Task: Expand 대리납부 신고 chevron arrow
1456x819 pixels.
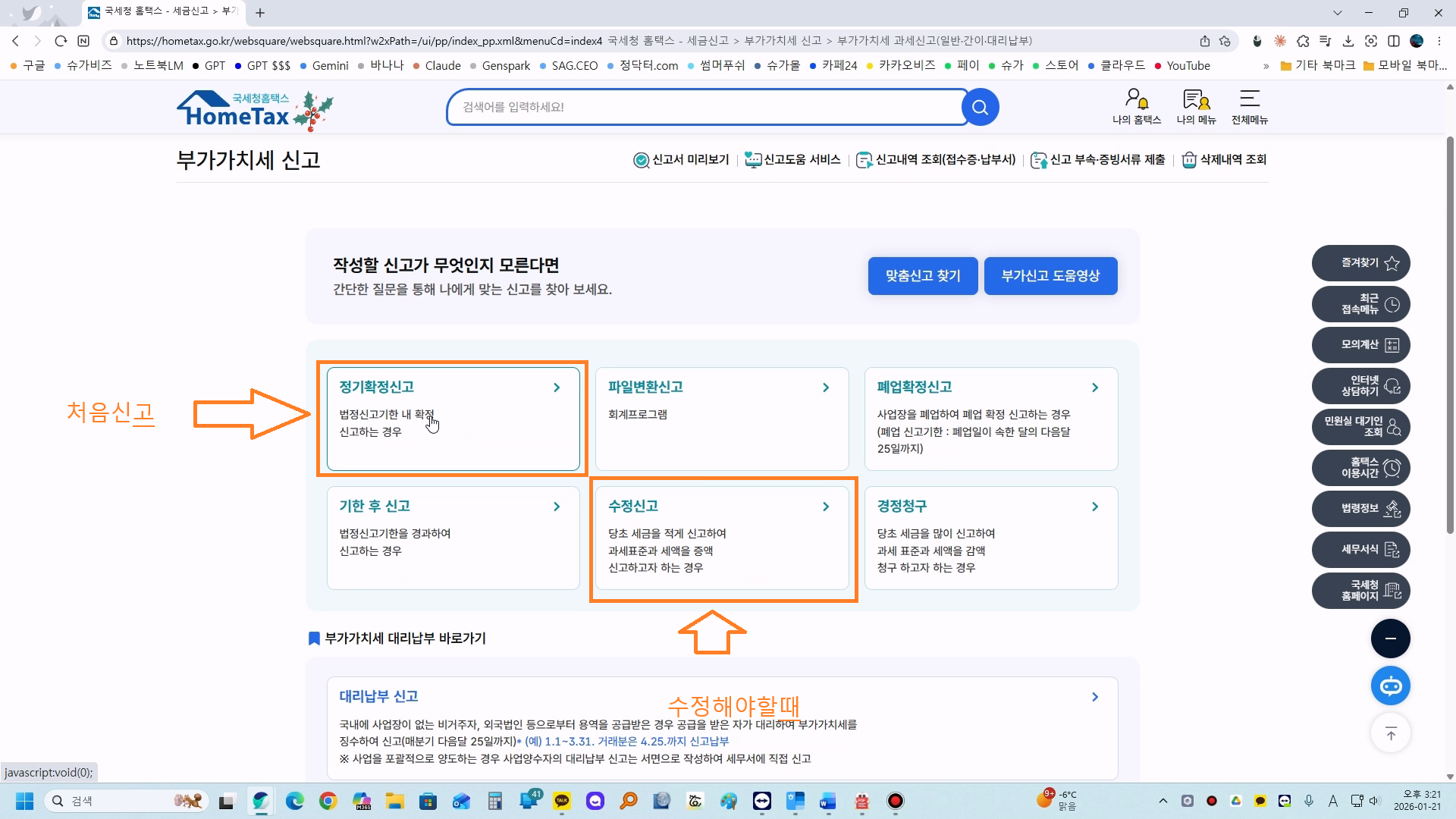Action: pos(1094,697)
